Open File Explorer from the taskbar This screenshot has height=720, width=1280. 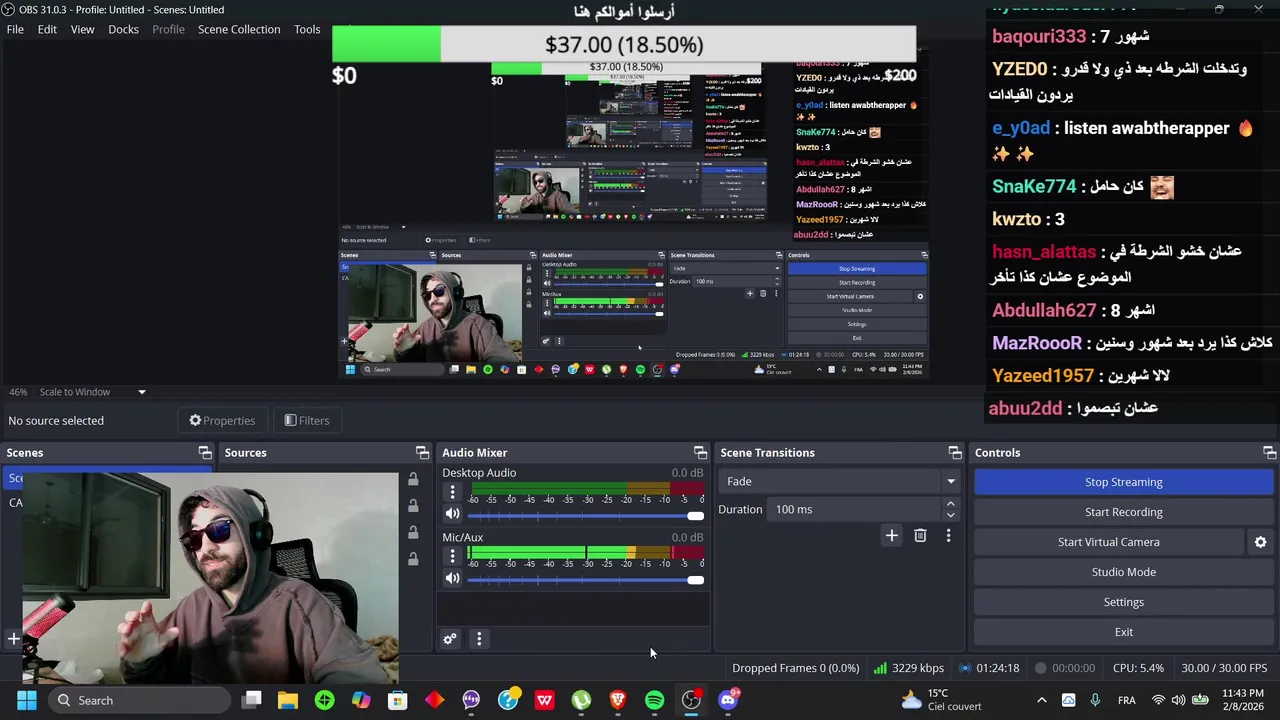288,700
